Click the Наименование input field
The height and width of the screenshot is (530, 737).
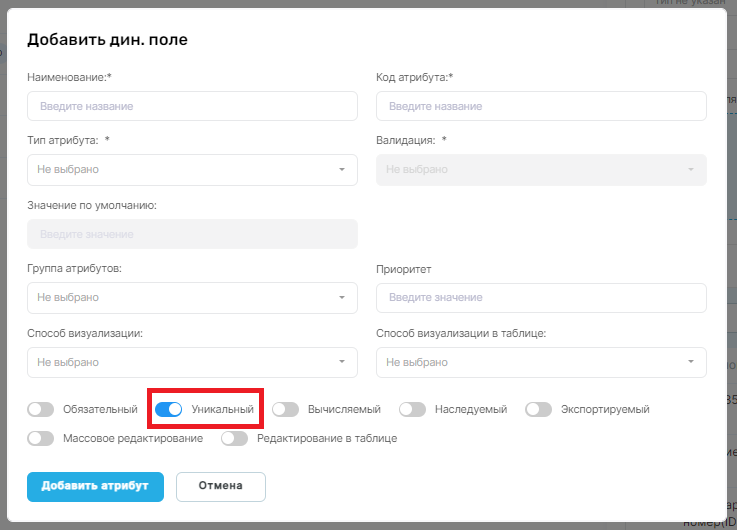point(192,106)
